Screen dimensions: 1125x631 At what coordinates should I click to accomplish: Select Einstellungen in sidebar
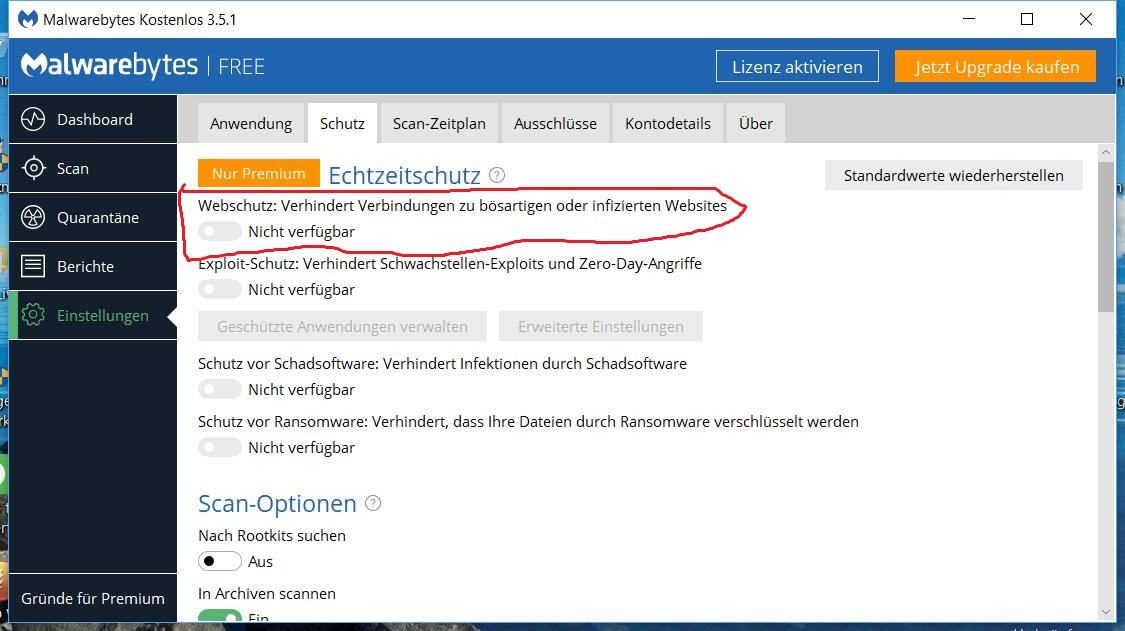[x=93, y=314]
